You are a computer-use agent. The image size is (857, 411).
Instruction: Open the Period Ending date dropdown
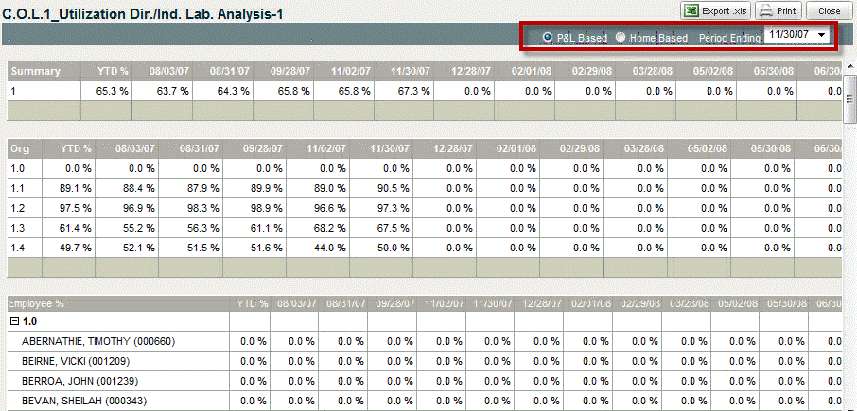coord(822,35)
